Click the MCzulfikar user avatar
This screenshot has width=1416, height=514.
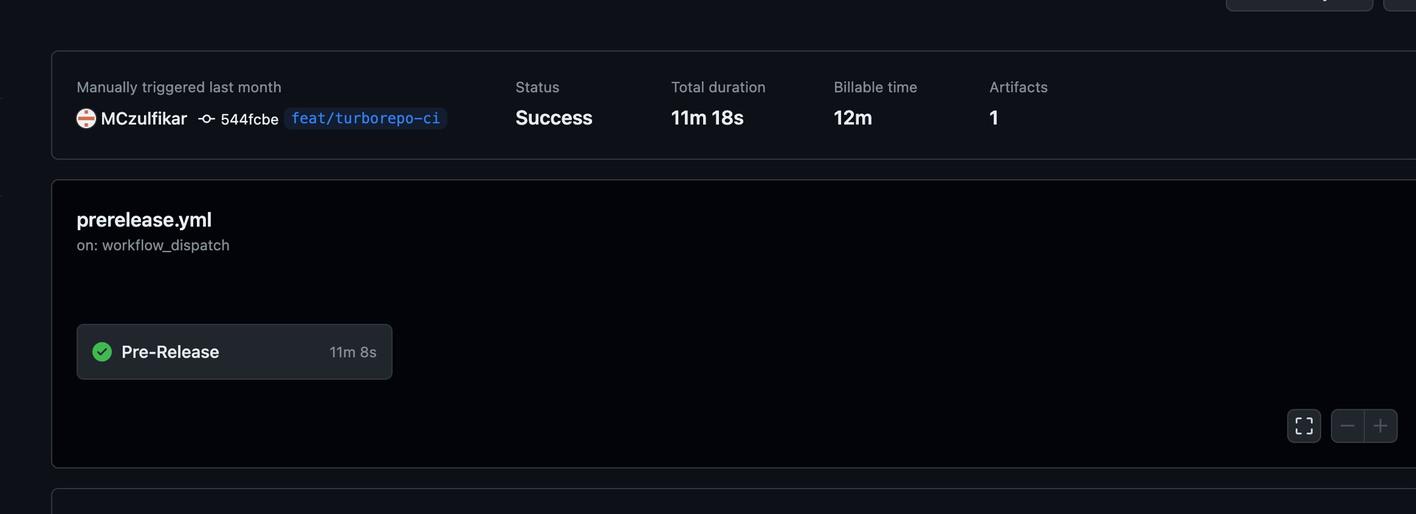[x=86, y=118]
